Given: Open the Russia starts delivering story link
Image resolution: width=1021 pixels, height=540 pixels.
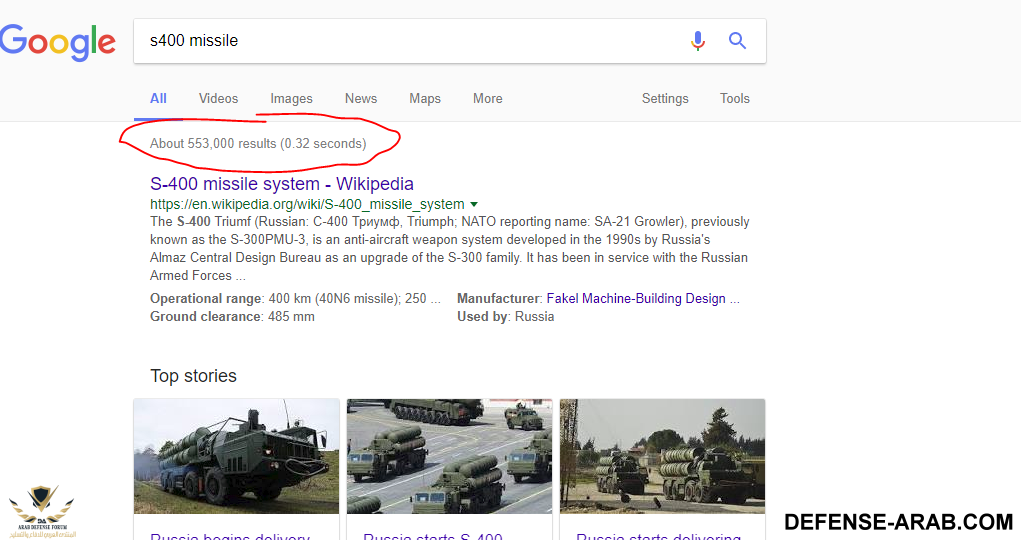Looking at the screenshot, I should click(658, 535).
